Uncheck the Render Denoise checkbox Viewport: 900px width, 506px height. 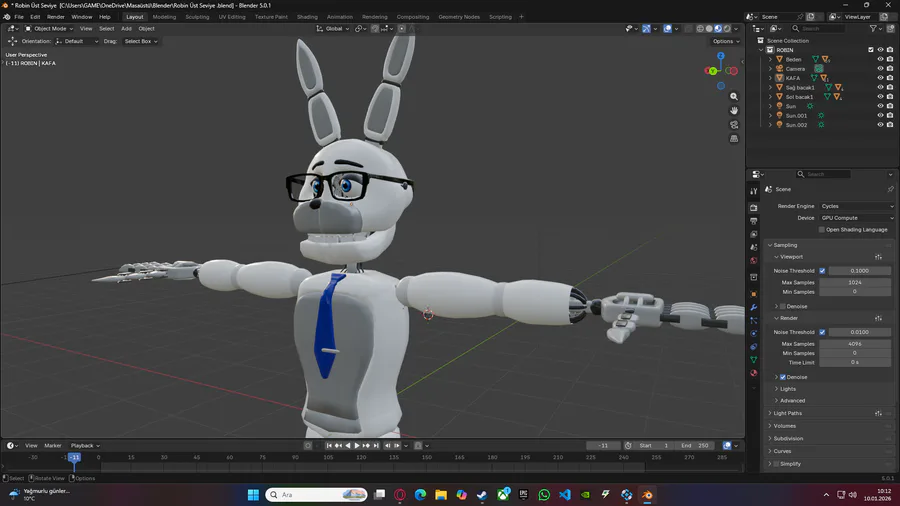pos(783,377)
